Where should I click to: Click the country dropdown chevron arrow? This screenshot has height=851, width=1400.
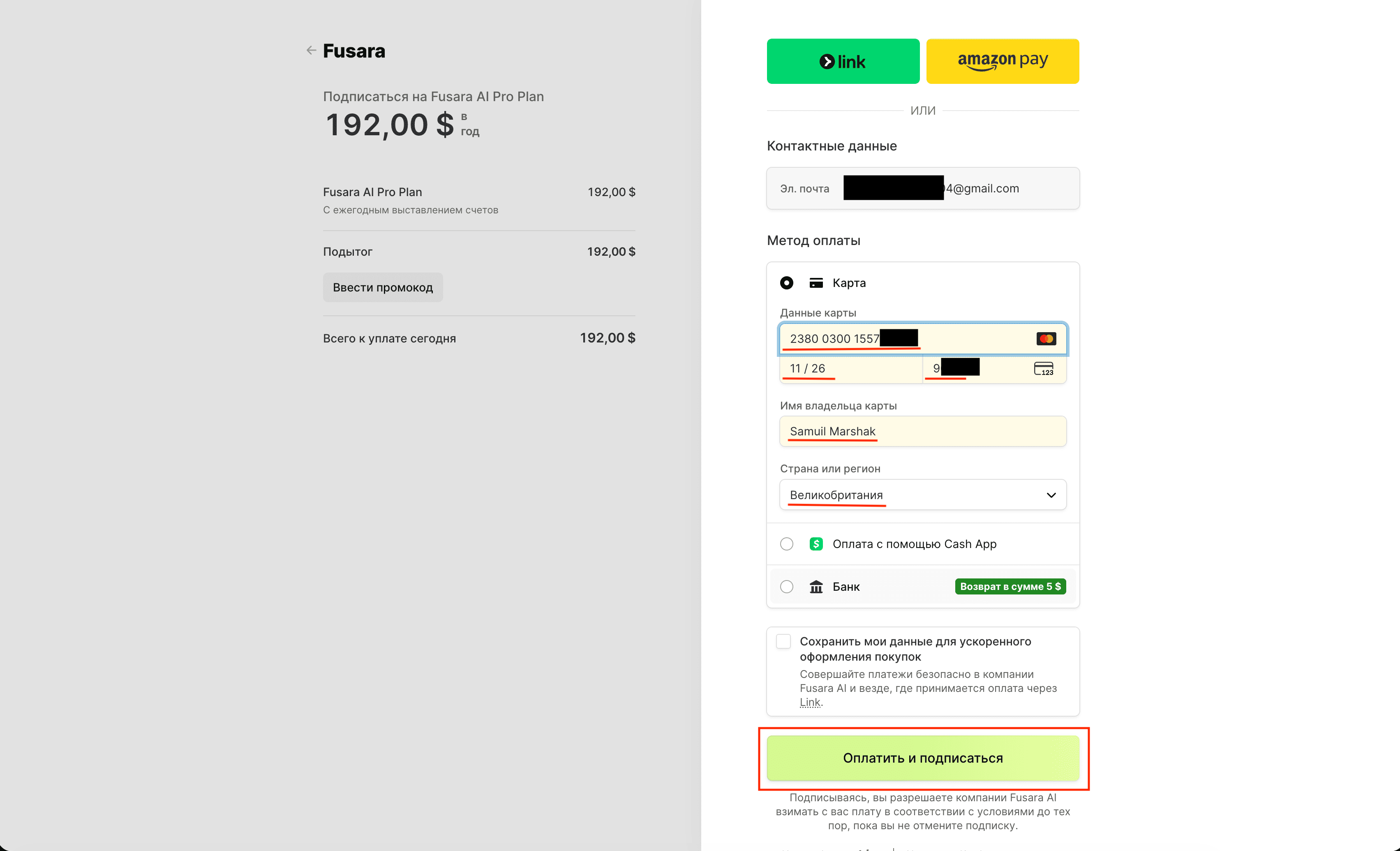(1051, 495)
